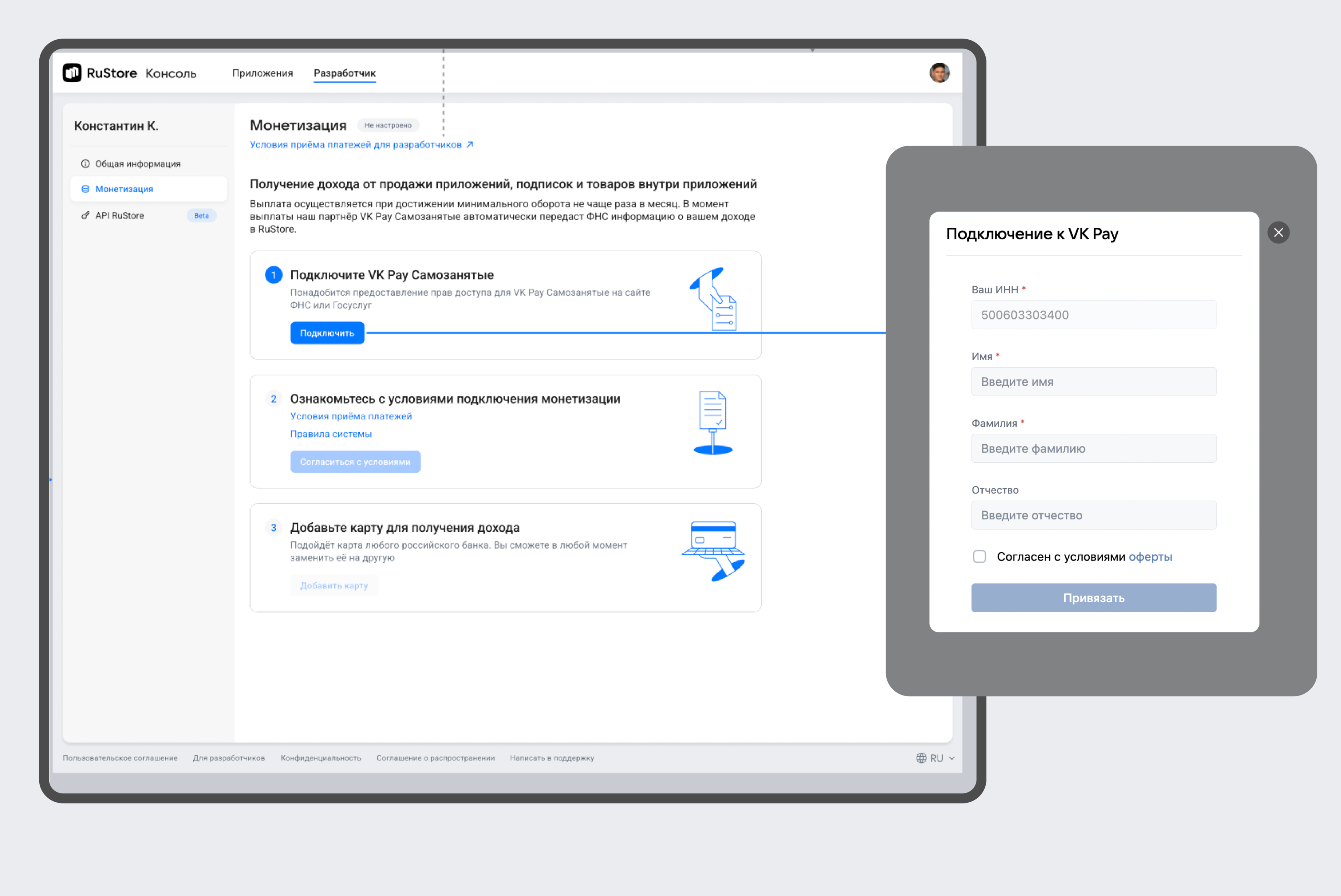
Task: Click the Согласиться с условиями button
Action: click(x=355, y=461)
